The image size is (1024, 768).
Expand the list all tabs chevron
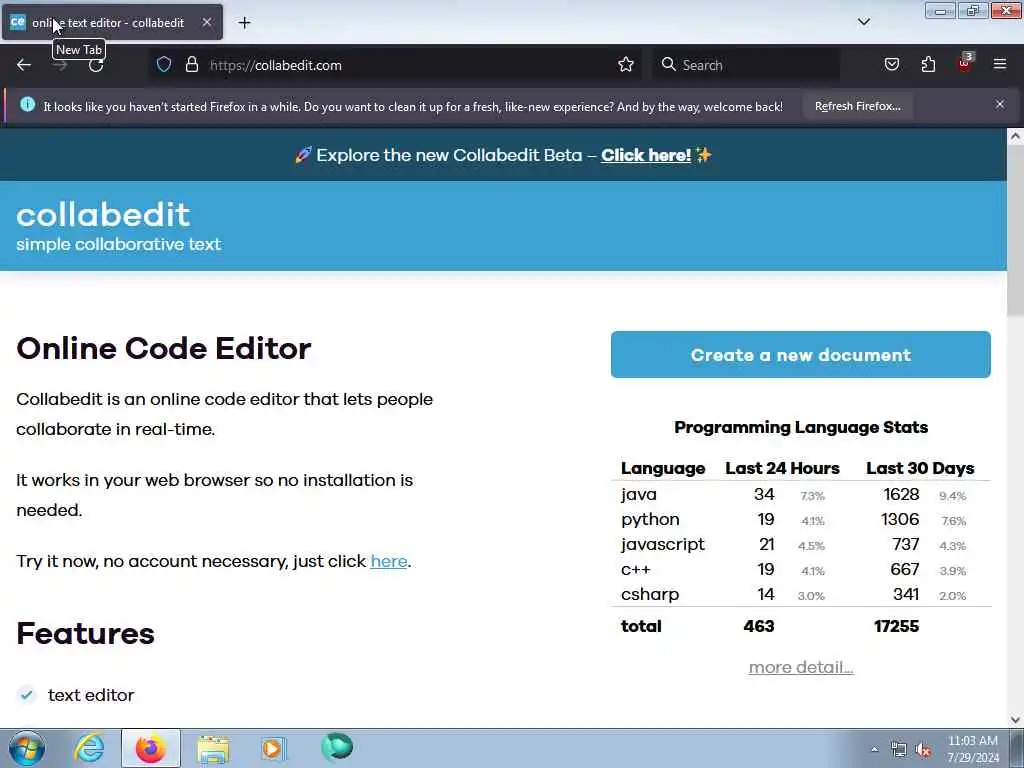[863, 22]
